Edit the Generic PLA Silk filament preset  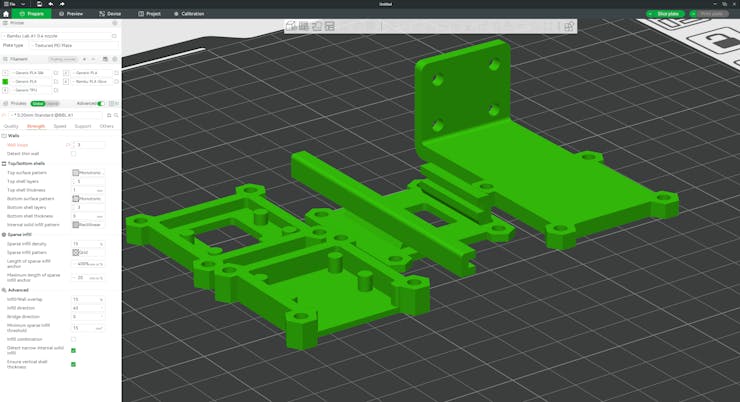tap(56, 73)
